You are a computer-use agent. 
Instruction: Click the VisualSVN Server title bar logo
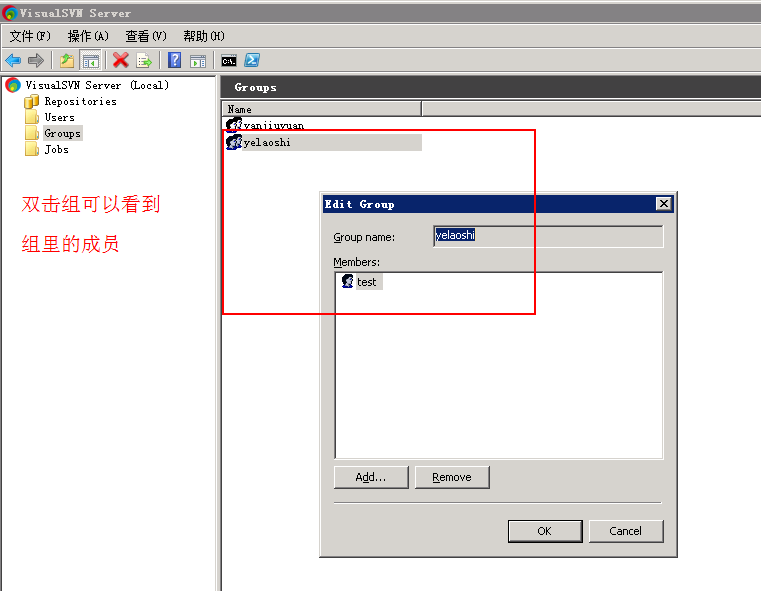pyautogui.click(x=10, y=13)
